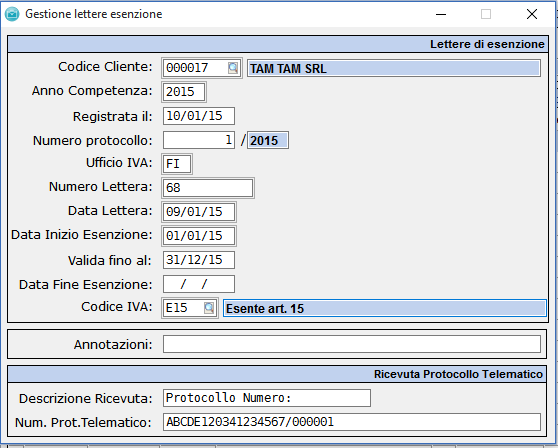Click the Gestione lettere esenzione app icon

click(x=12, y=14)
